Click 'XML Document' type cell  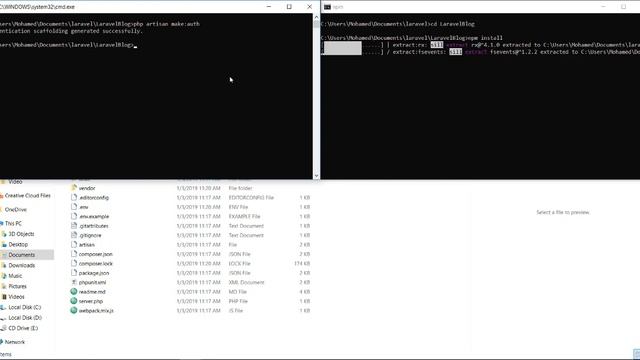pos(247,282)
